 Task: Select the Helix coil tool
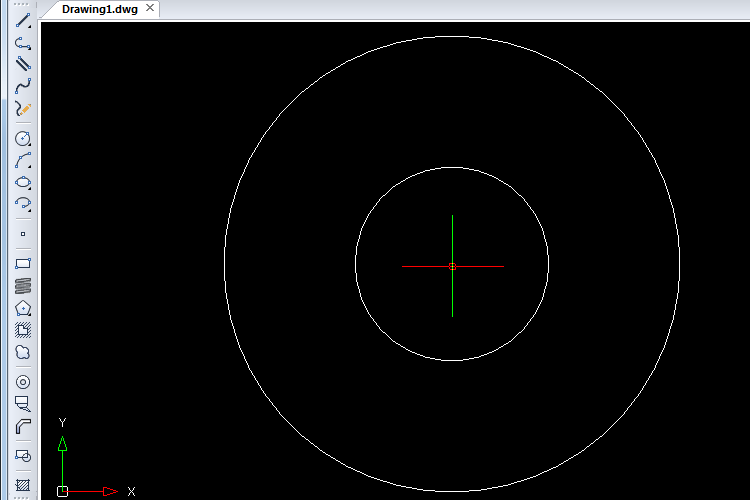click(23, 286)
